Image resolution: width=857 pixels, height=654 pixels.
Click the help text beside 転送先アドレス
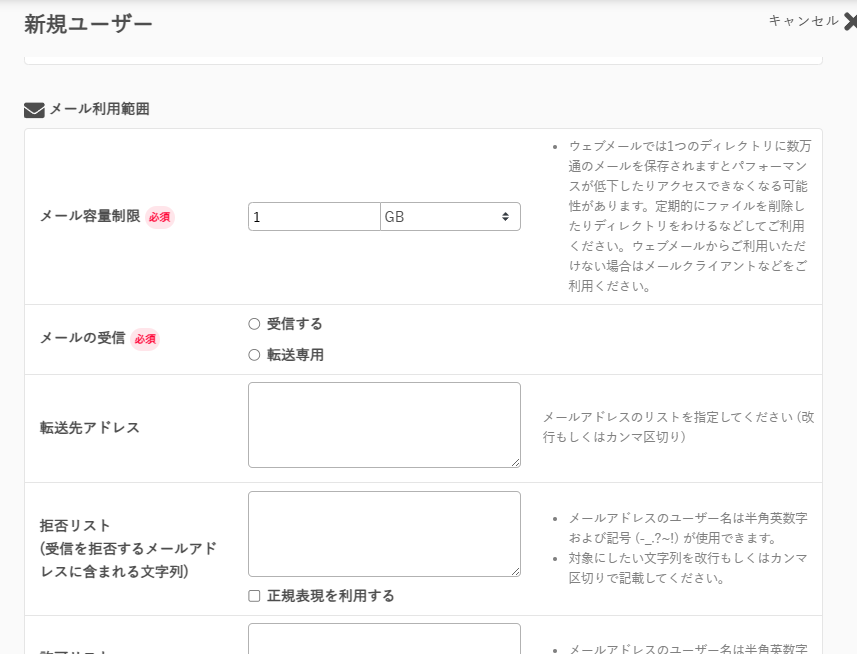point(678,427)
